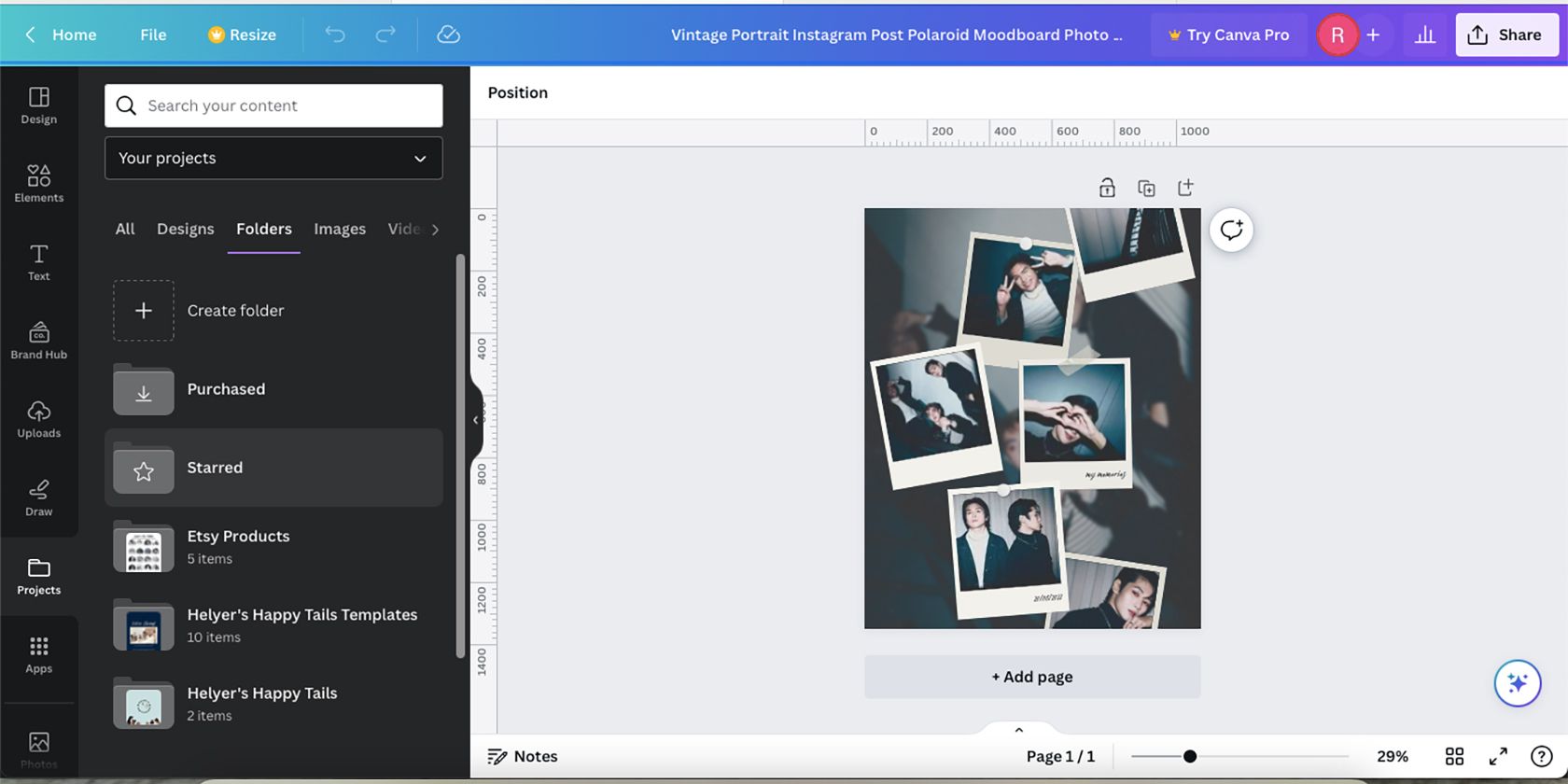The width and height of the screenshot is (1568, 784).
Task: Click the design title text
Action: coord(896,35)
